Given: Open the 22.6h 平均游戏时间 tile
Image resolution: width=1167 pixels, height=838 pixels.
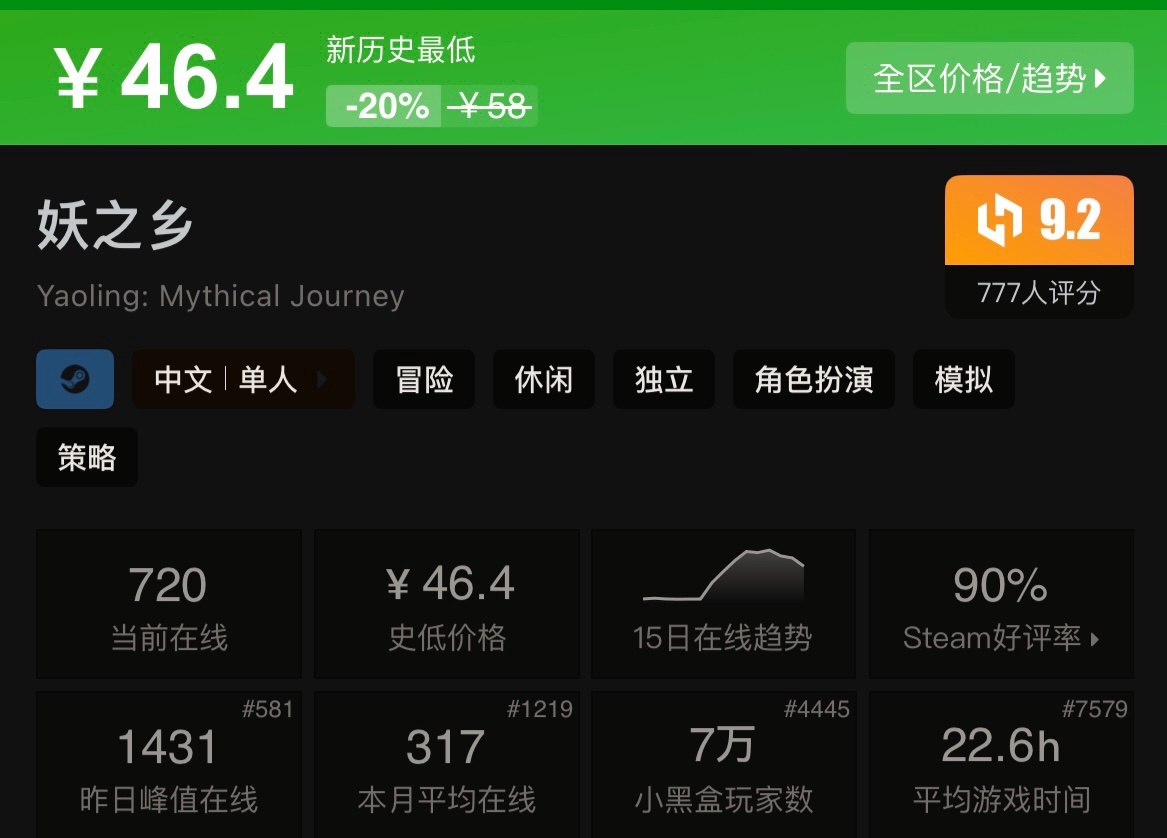Looking at the screenshot, I should (x=1001, y=764).
